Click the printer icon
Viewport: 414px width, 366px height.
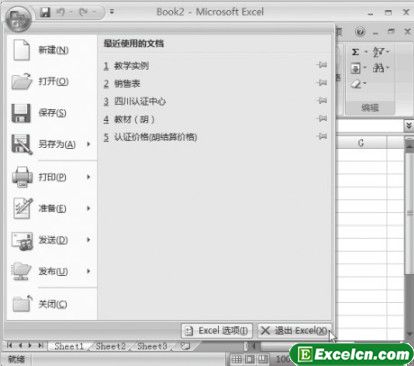22,177
